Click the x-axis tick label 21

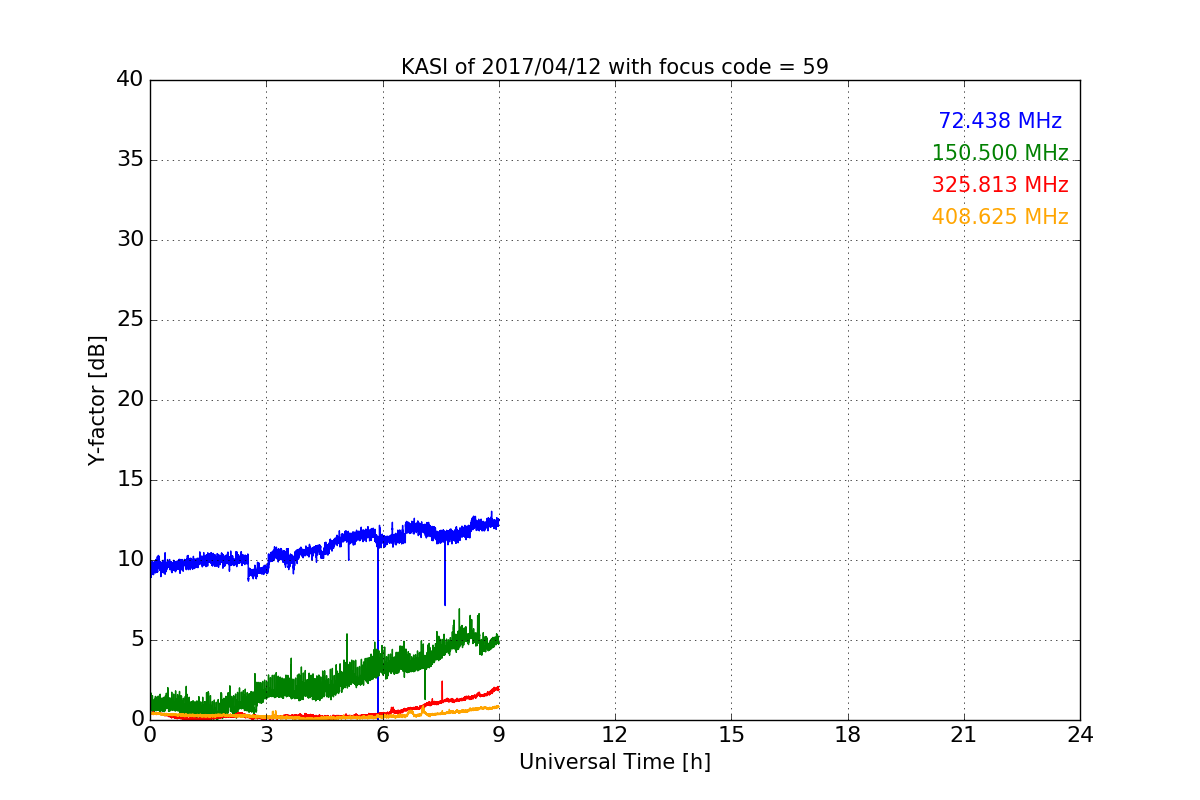(x=964, y=735)
